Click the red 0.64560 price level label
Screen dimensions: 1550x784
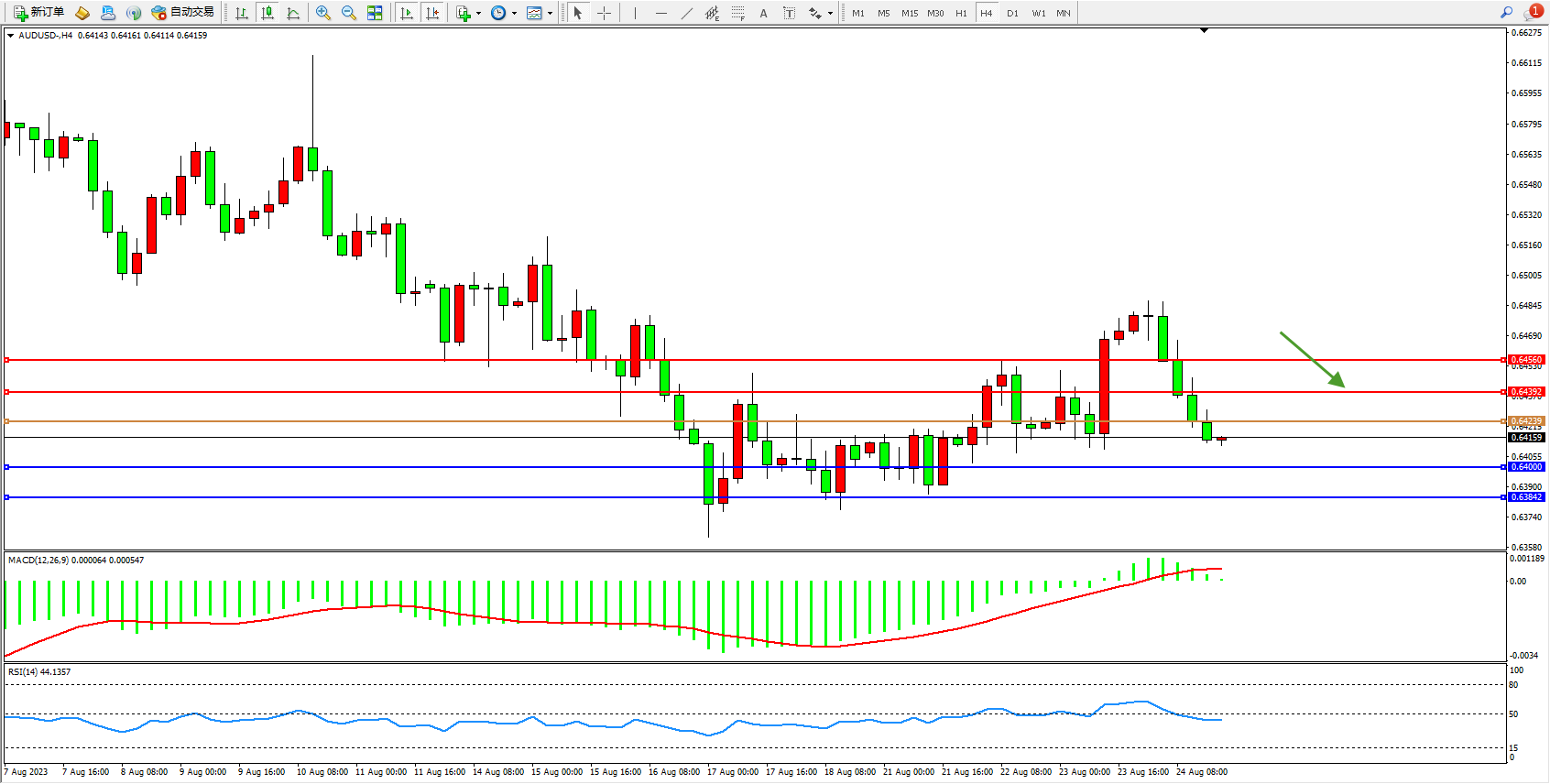(x=1526, y=360)
